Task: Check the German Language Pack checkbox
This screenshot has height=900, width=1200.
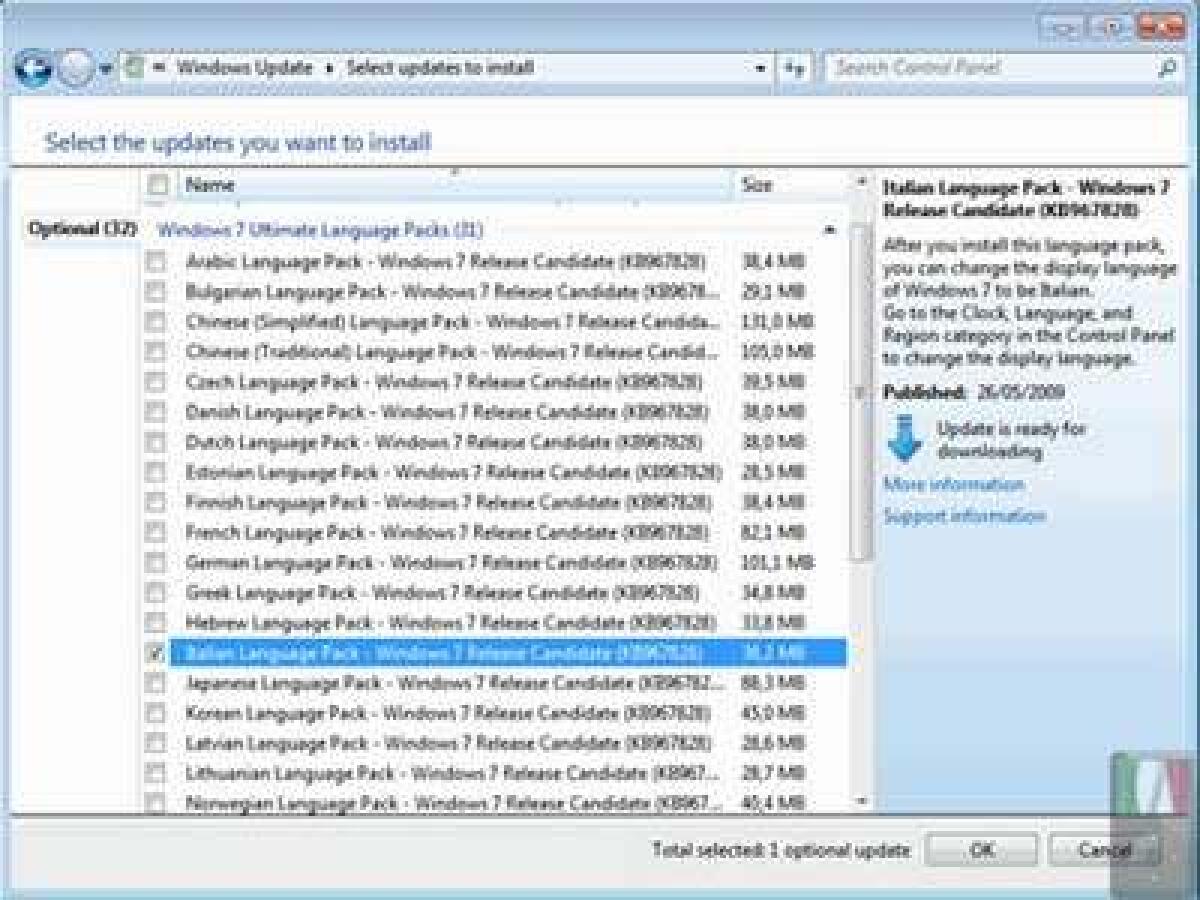Action: click(x=155, y=563)
